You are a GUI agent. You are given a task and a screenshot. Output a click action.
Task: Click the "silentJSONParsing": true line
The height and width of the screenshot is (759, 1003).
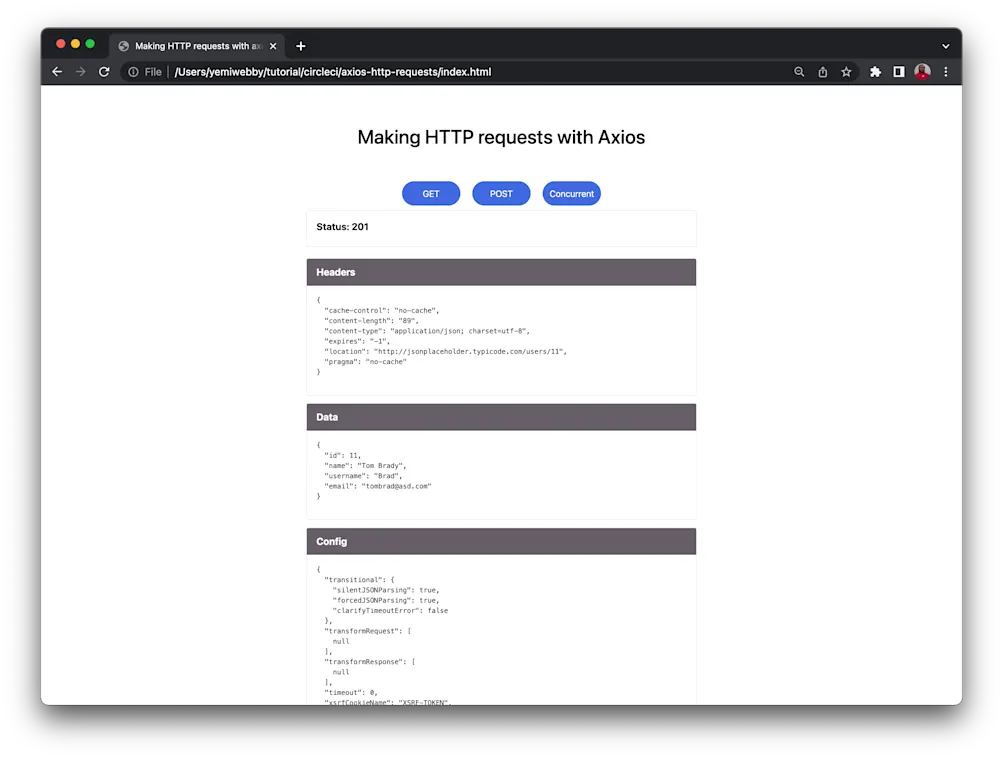[x=386, y=590]
